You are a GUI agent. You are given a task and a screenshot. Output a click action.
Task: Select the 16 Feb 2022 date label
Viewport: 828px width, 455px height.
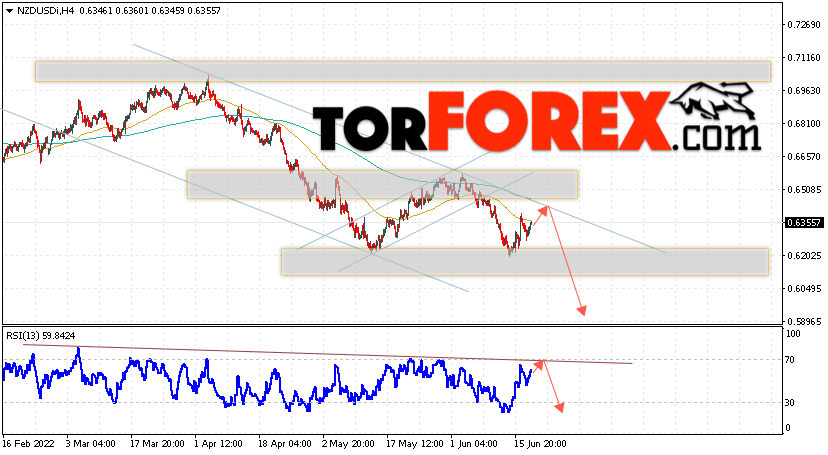click(29, 444)
